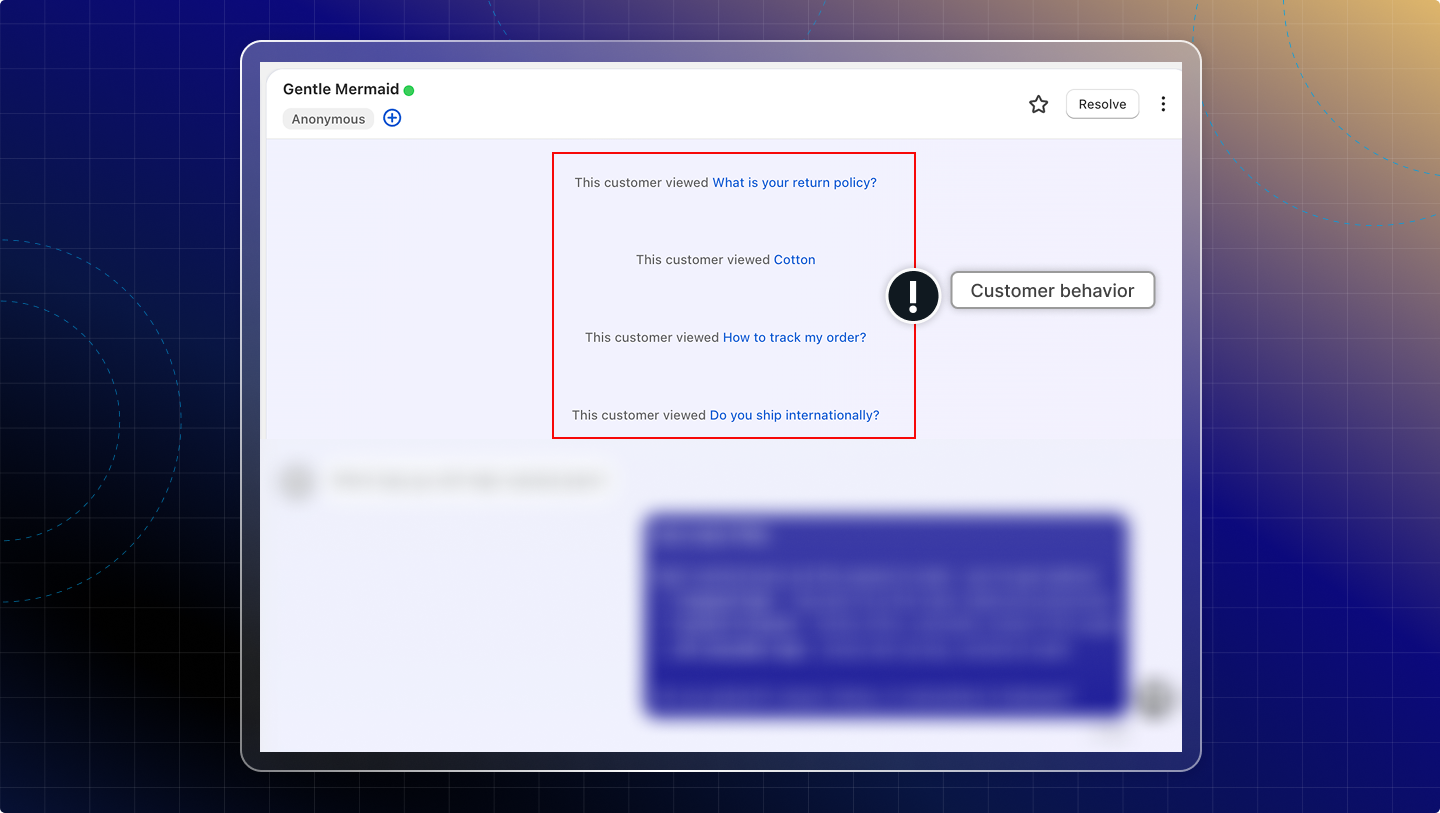Open the Cotton viewed item link
The height and width of the screenshot is (813, 1440).
(794, 260)
